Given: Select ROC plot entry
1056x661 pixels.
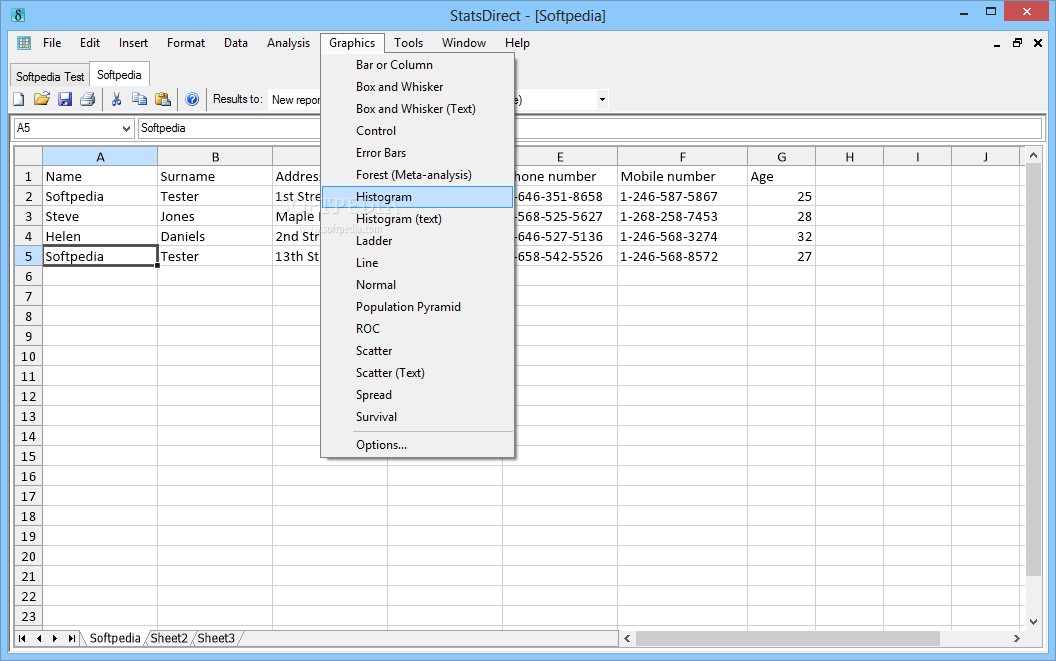Looking at the screenshot, I should coord(418,329).
